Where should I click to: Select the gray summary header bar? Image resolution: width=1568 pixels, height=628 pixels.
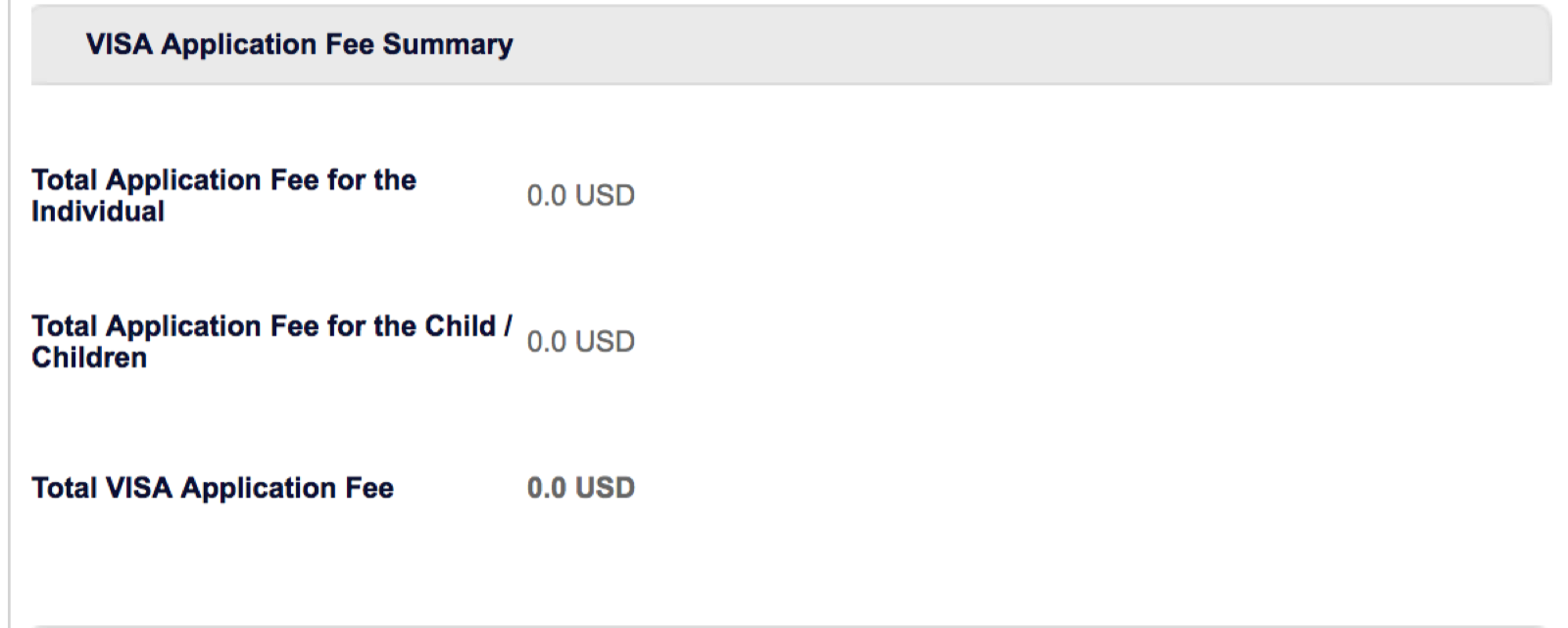pos(791,45)
